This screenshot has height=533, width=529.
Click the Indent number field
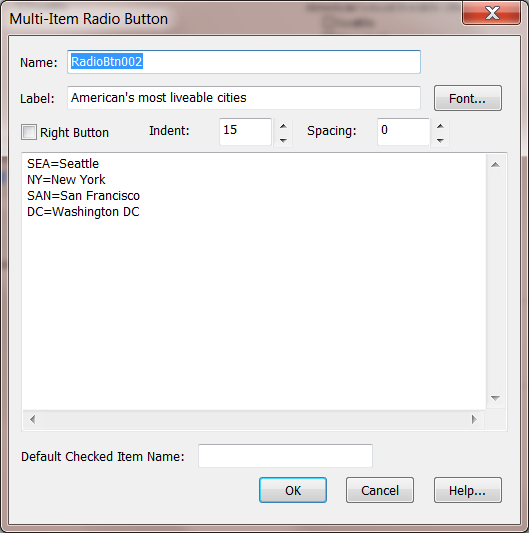(245, 132)
